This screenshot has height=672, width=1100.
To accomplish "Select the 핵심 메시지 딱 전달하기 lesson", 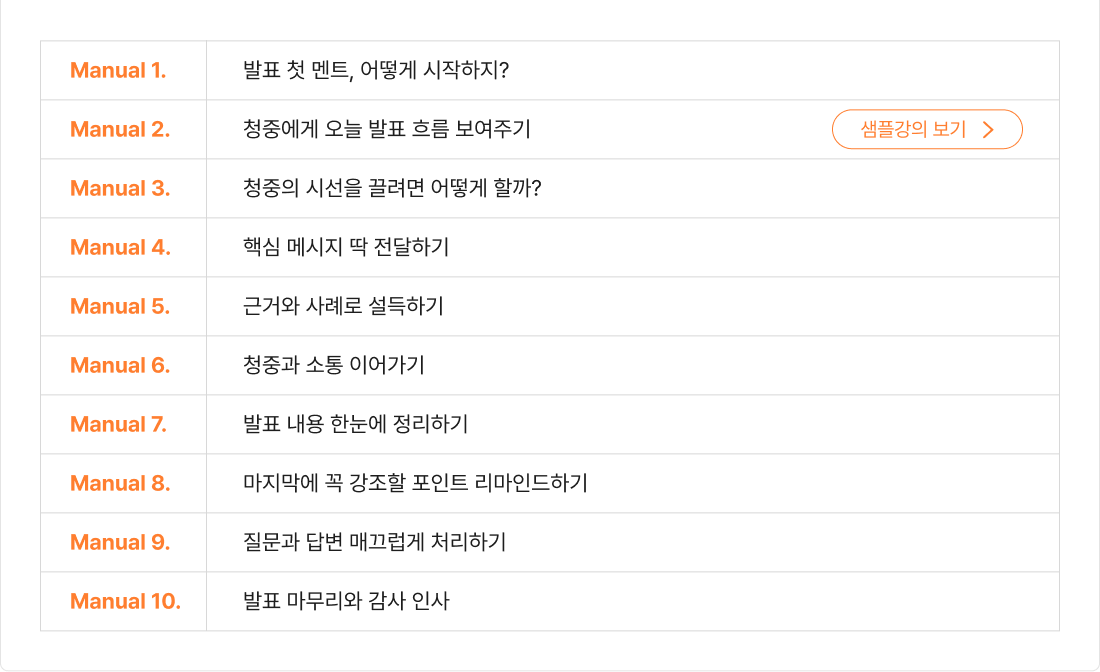I will pos(346,247).
